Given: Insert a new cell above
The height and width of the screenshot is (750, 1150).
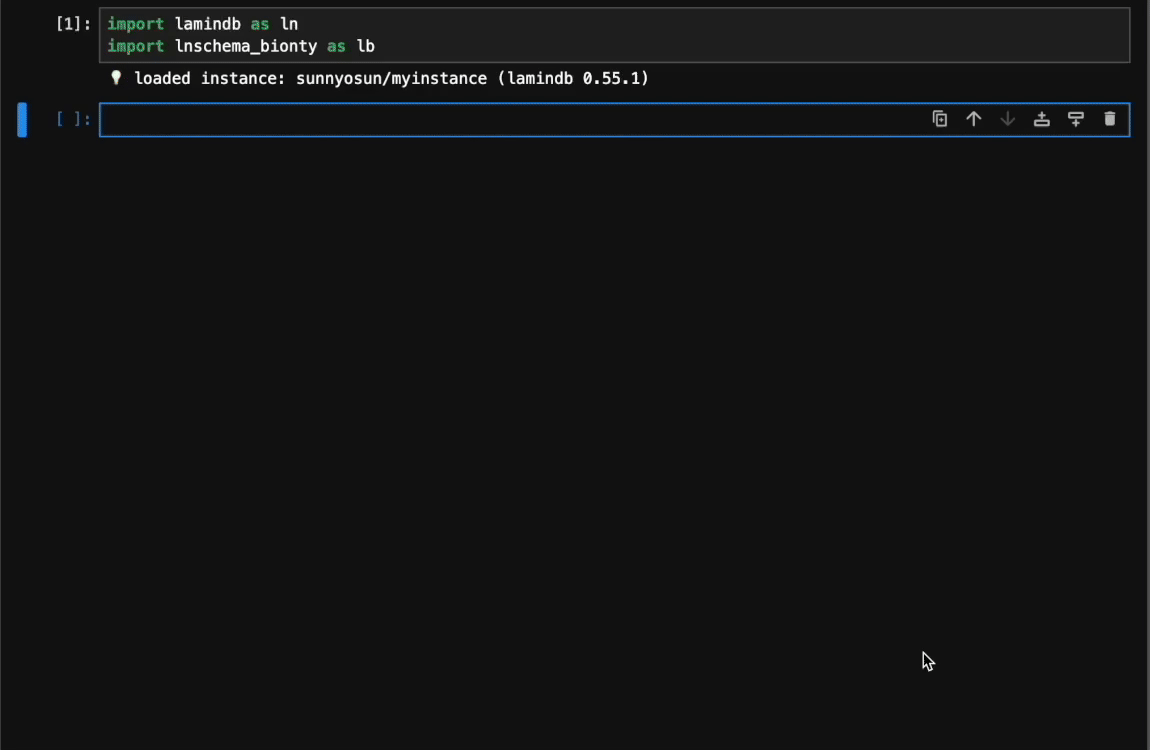Looking at the screenshot, I should tap(1042, 118).
